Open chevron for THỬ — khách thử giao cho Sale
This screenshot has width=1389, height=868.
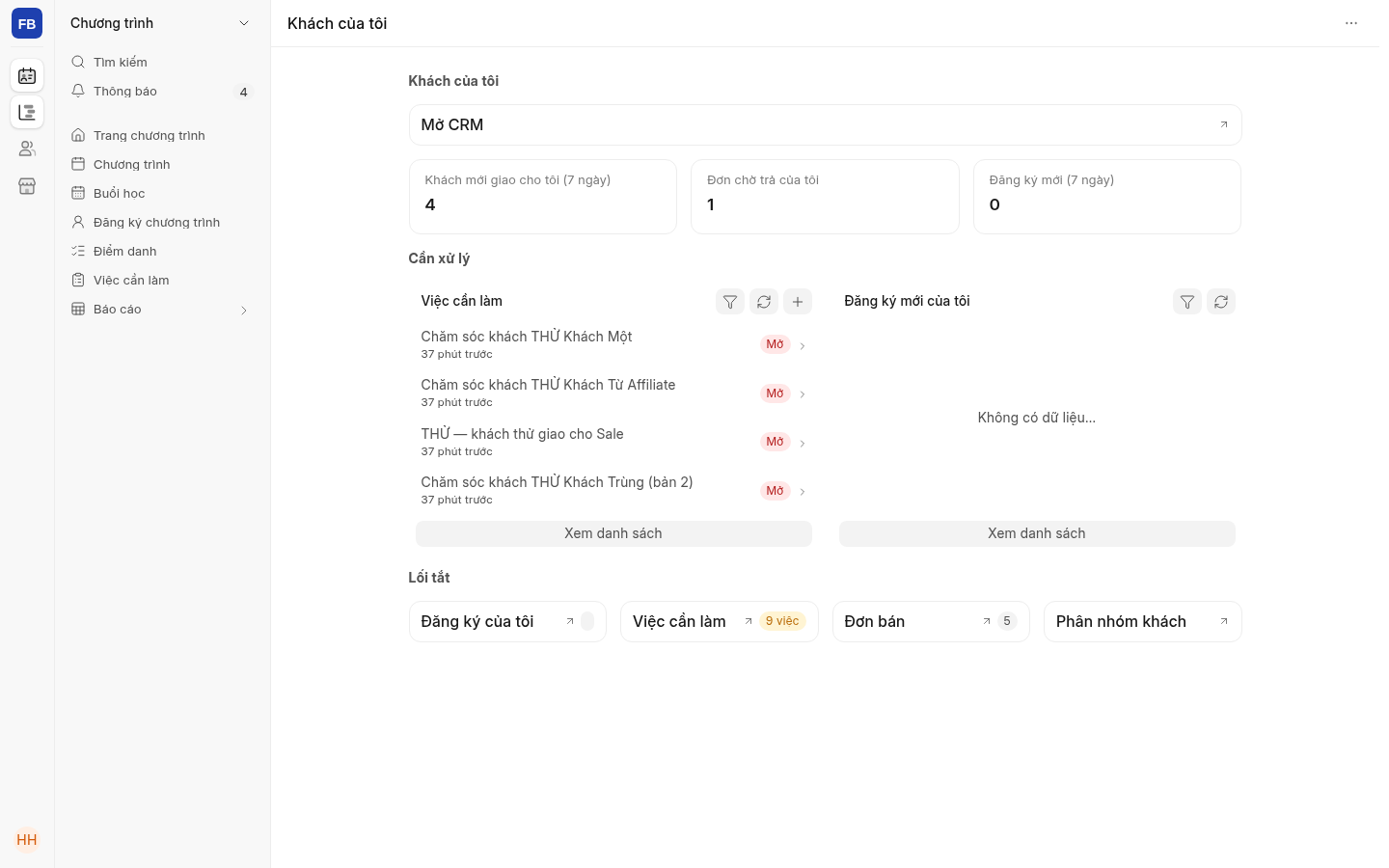[803, 443]
